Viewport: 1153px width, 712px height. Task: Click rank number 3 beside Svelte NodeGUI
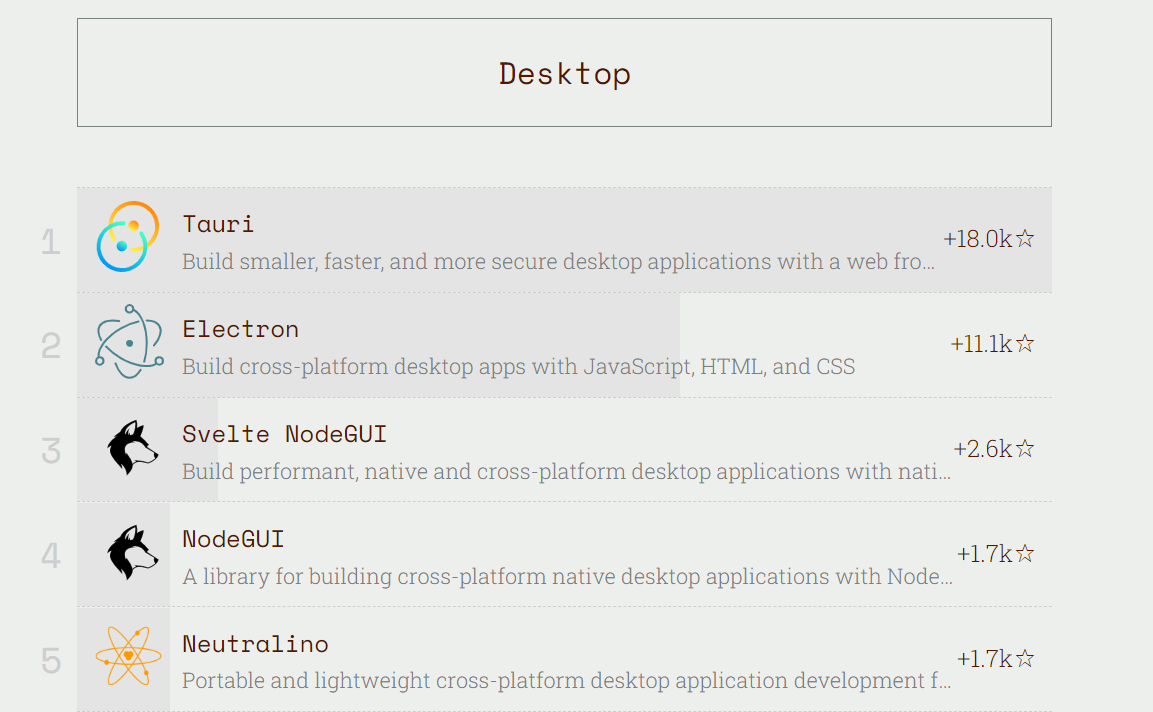(50, 450)
